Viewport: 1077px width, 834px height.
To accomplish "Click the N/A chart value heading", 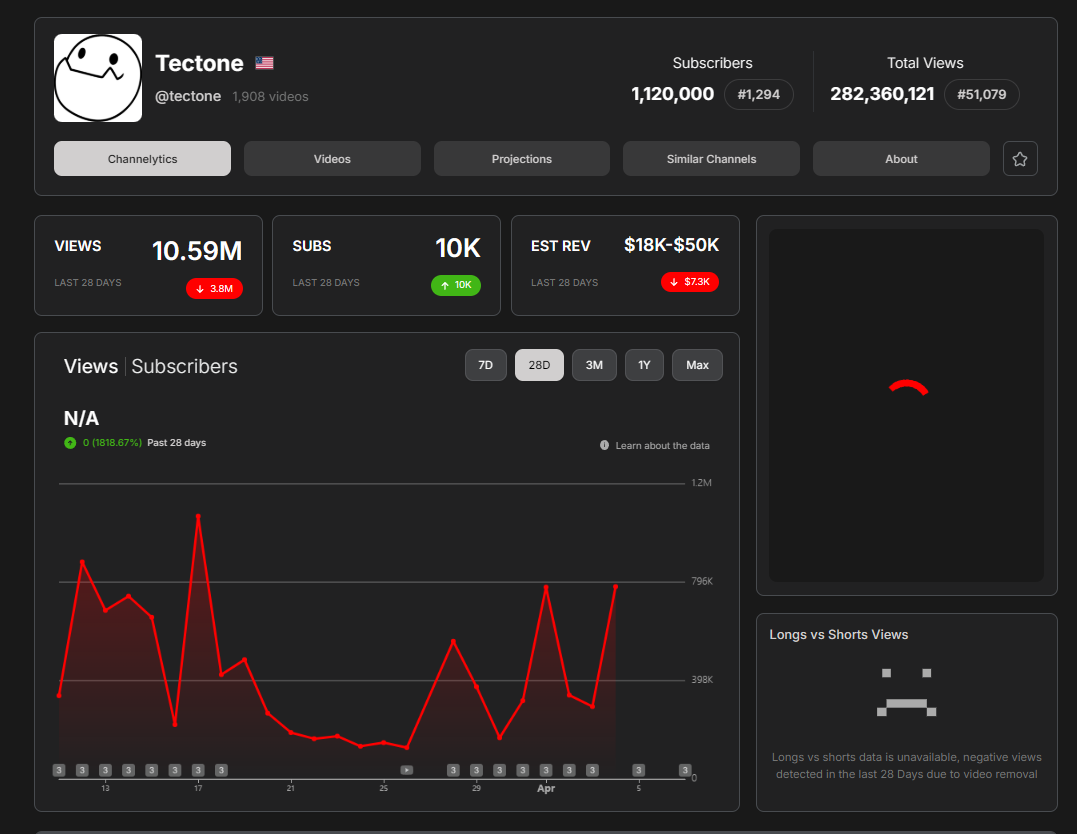I will click(81, 418).
